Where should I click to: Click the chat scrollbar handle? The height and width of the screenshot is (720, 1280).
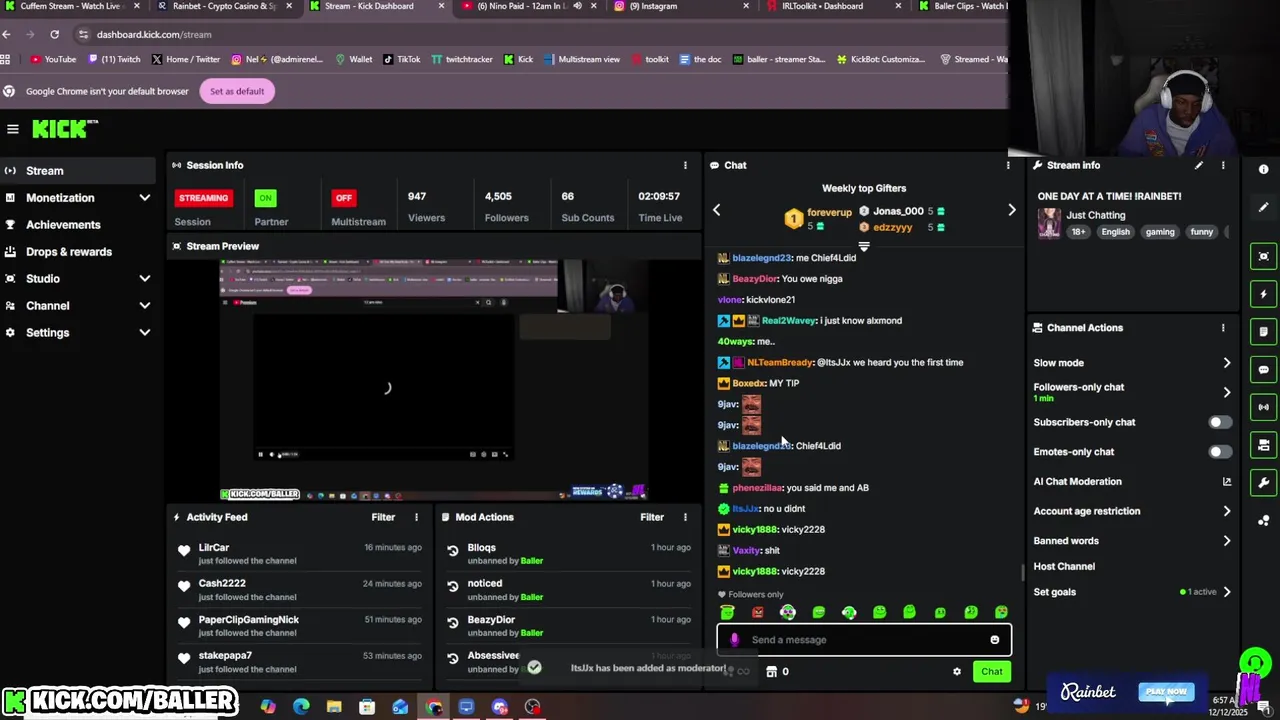pyautogui.click(x=1021, y=573)
